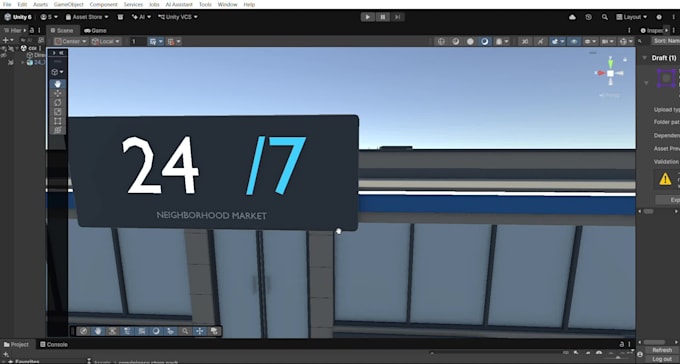
Task: Open the AI Assistant menu
Action: click(179, 4)
